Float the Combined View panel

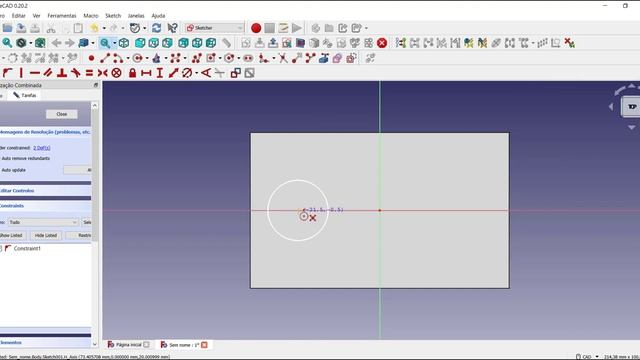(x=96, y=85)
